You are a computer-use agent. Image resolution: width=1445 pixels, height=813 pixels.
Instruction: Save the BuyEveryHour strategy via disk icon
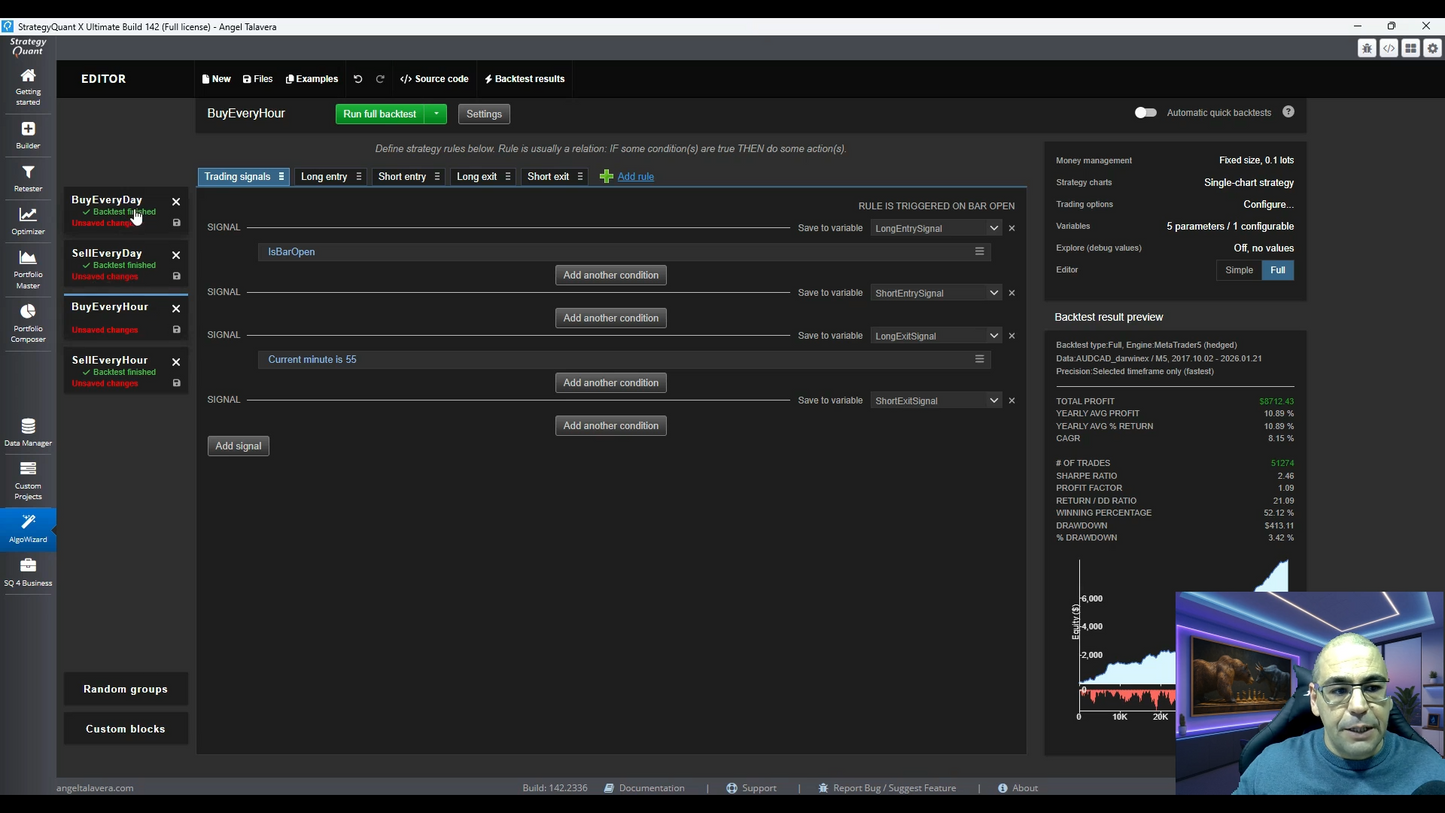[x=177, y=330]
